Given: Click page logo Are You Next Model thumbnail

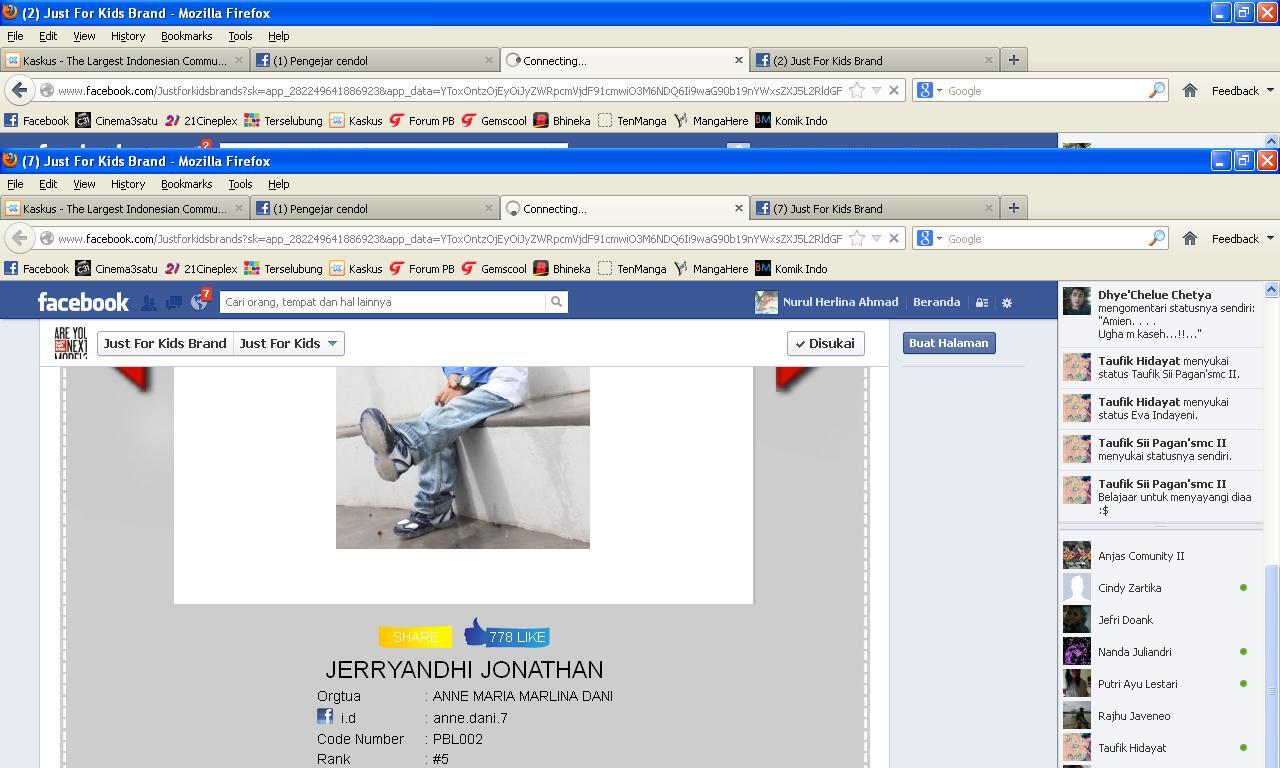Looking at the screenshot, I should (x=71, y=343).
